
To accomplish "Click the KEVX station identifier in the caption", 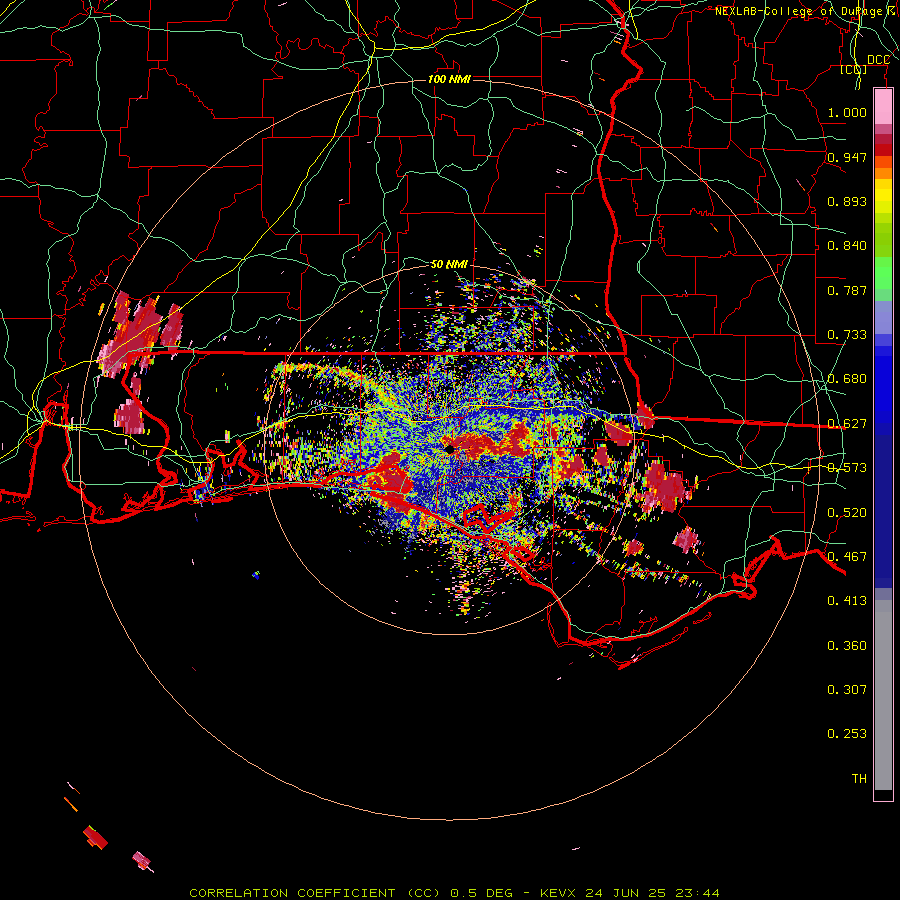I will coord(557,893).
